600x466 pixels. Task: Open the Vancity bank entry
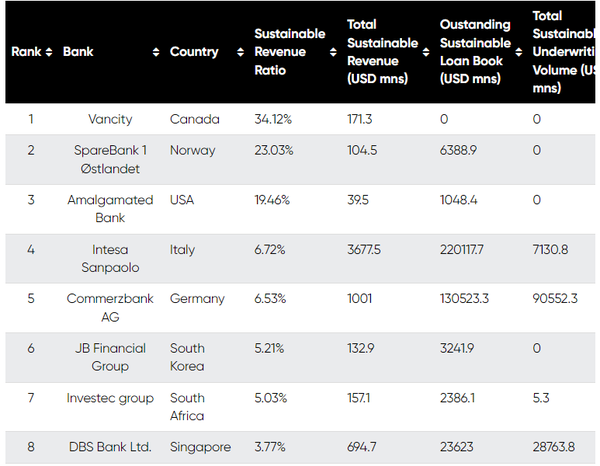110,120
